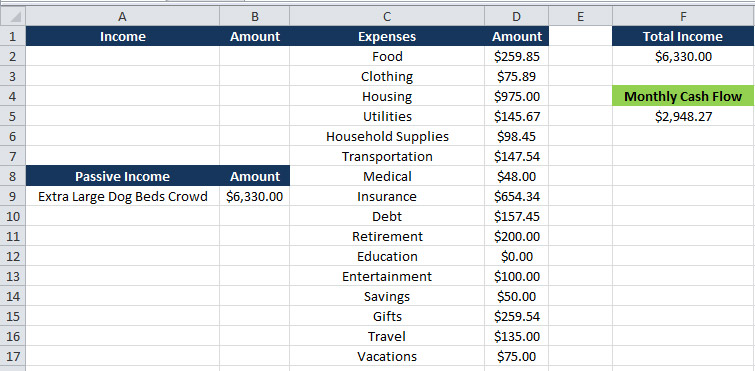Click the green Monthly Cash Flow cell
755x371 pixels.
coord(683,96)
